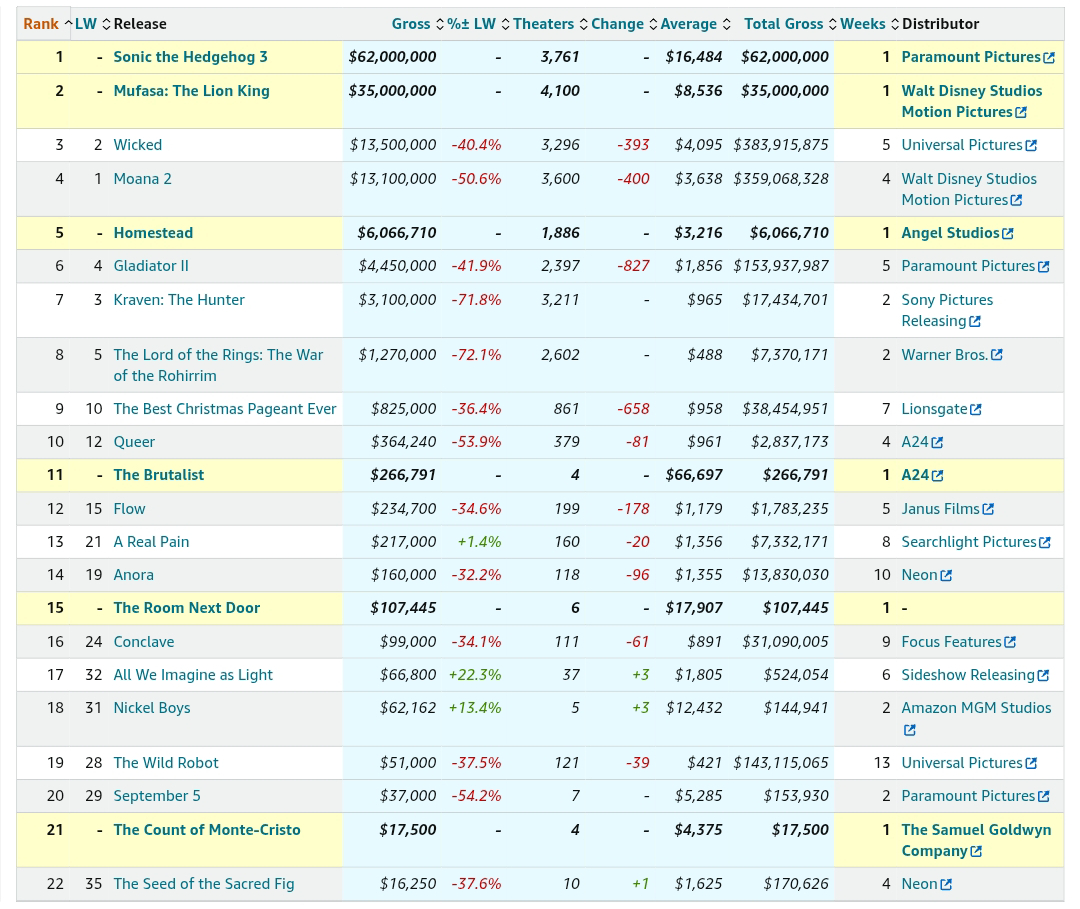Open the Wicked release link

click(x=138, y=145)
